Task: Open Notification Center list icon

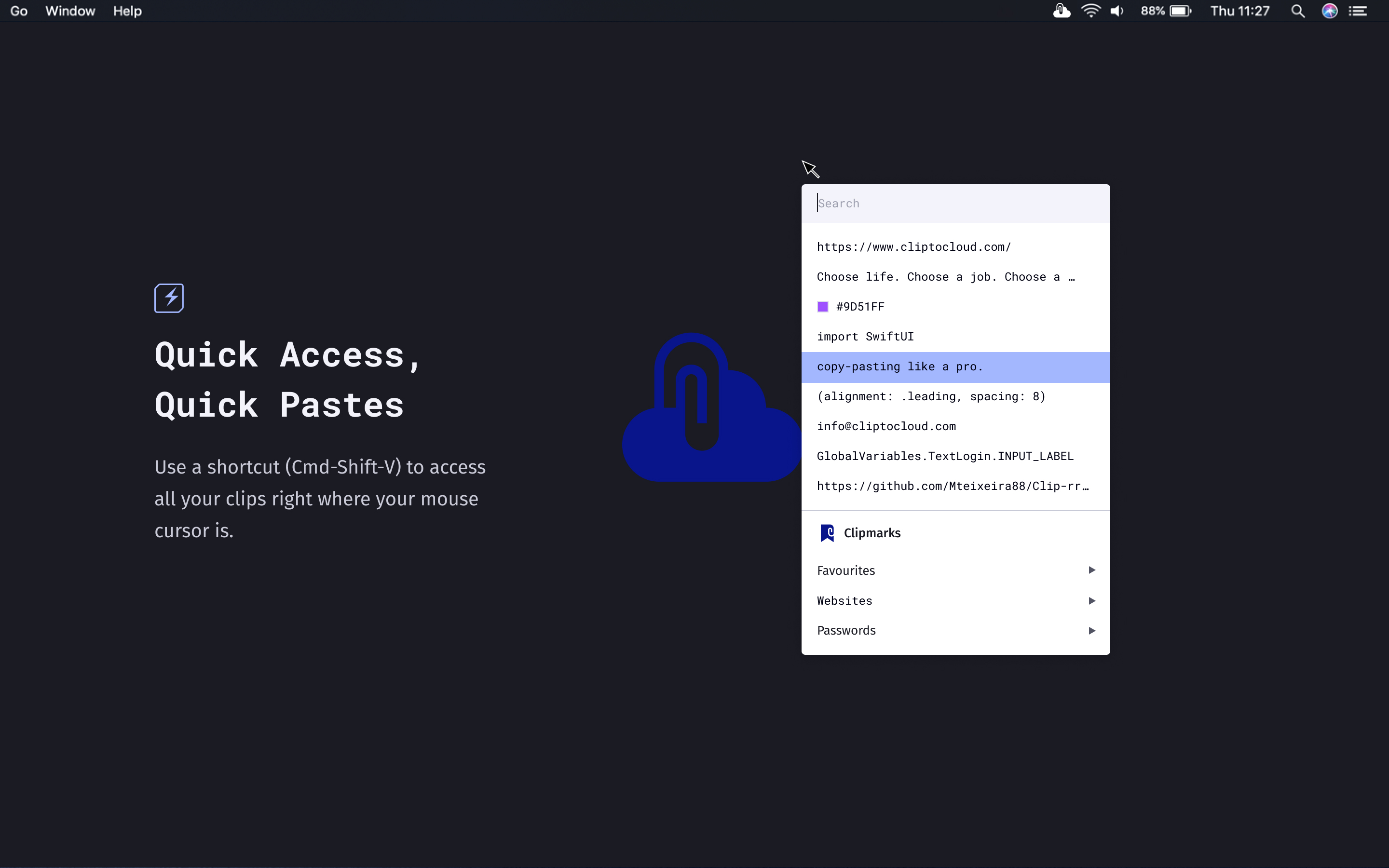Action: coord(1358,11)
